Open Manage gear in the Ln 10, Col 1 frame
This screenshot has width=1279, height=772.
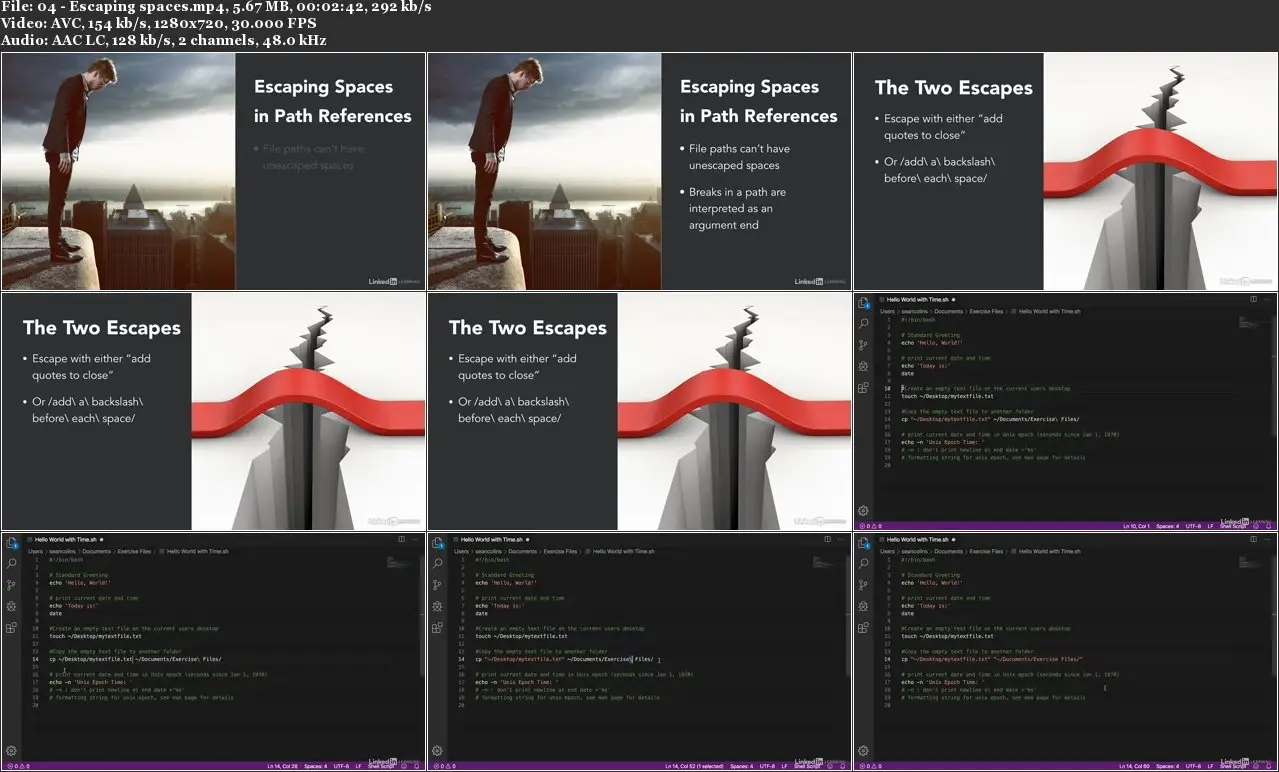pos(863,511)
